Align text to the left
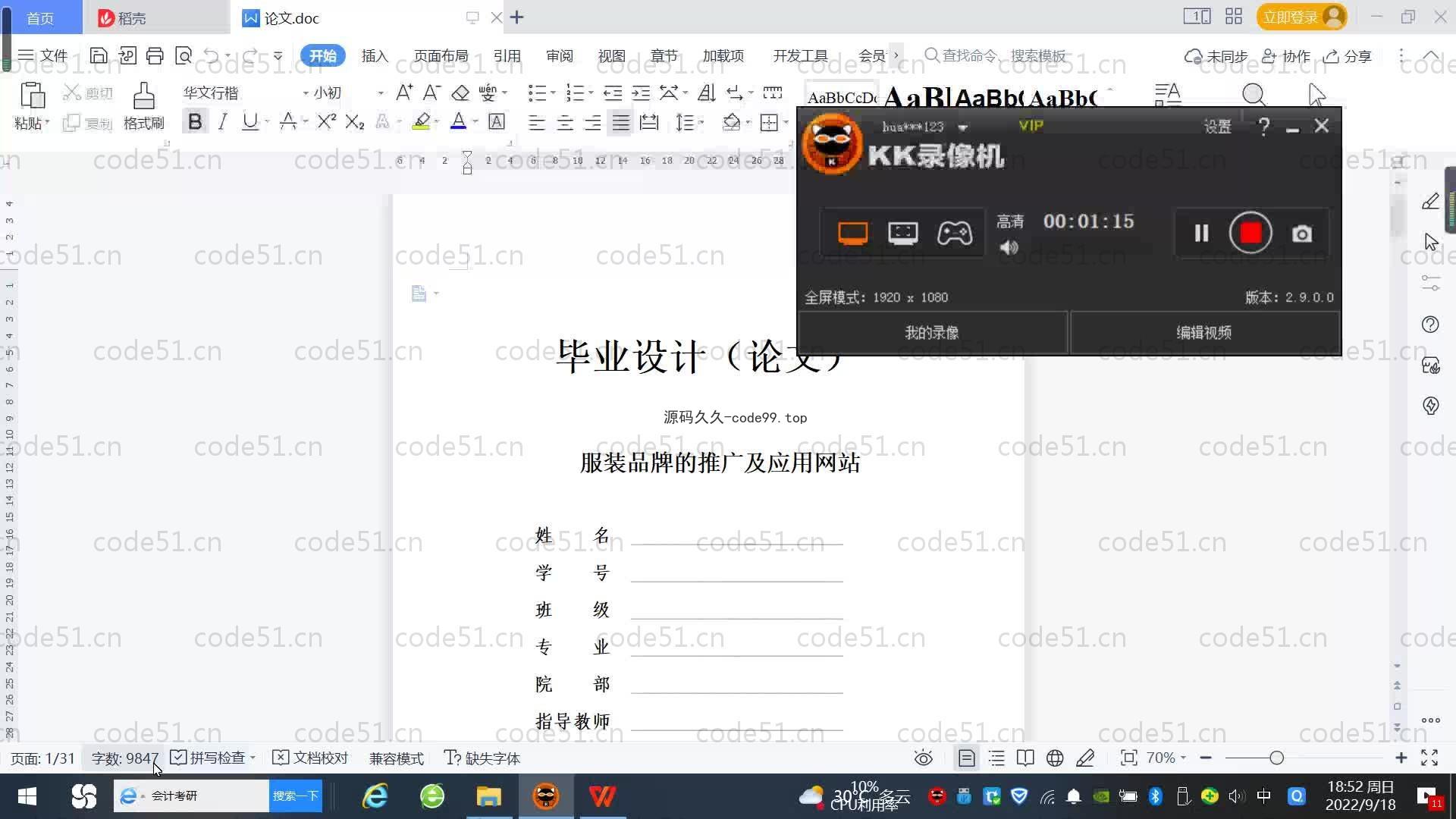 (537, 122)
